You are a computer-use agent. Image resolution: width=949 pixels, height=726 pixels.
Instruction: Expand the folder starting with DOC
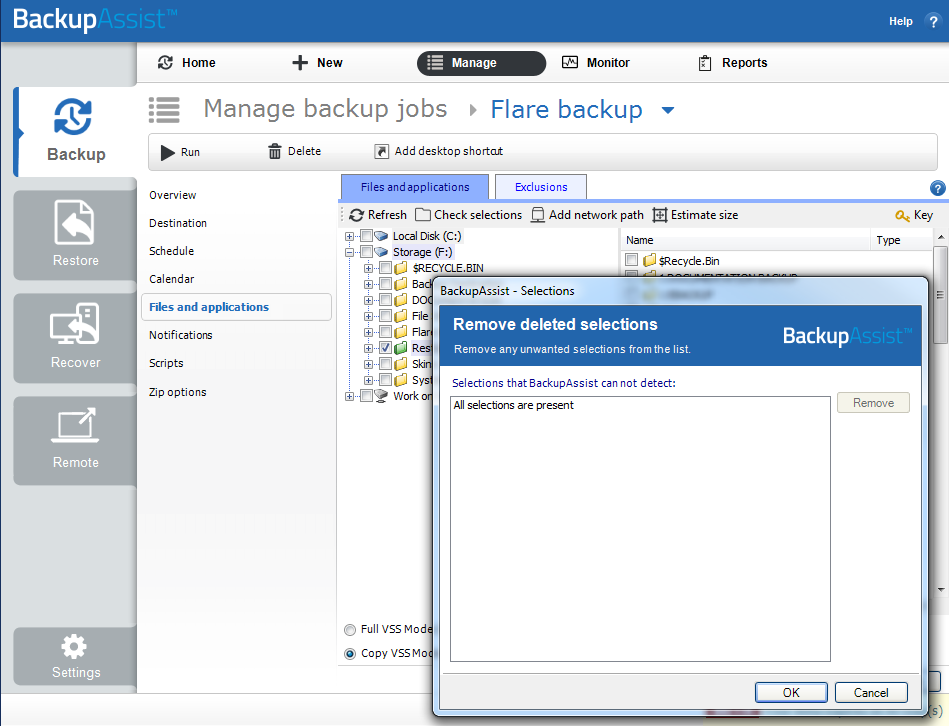[368, 300]
